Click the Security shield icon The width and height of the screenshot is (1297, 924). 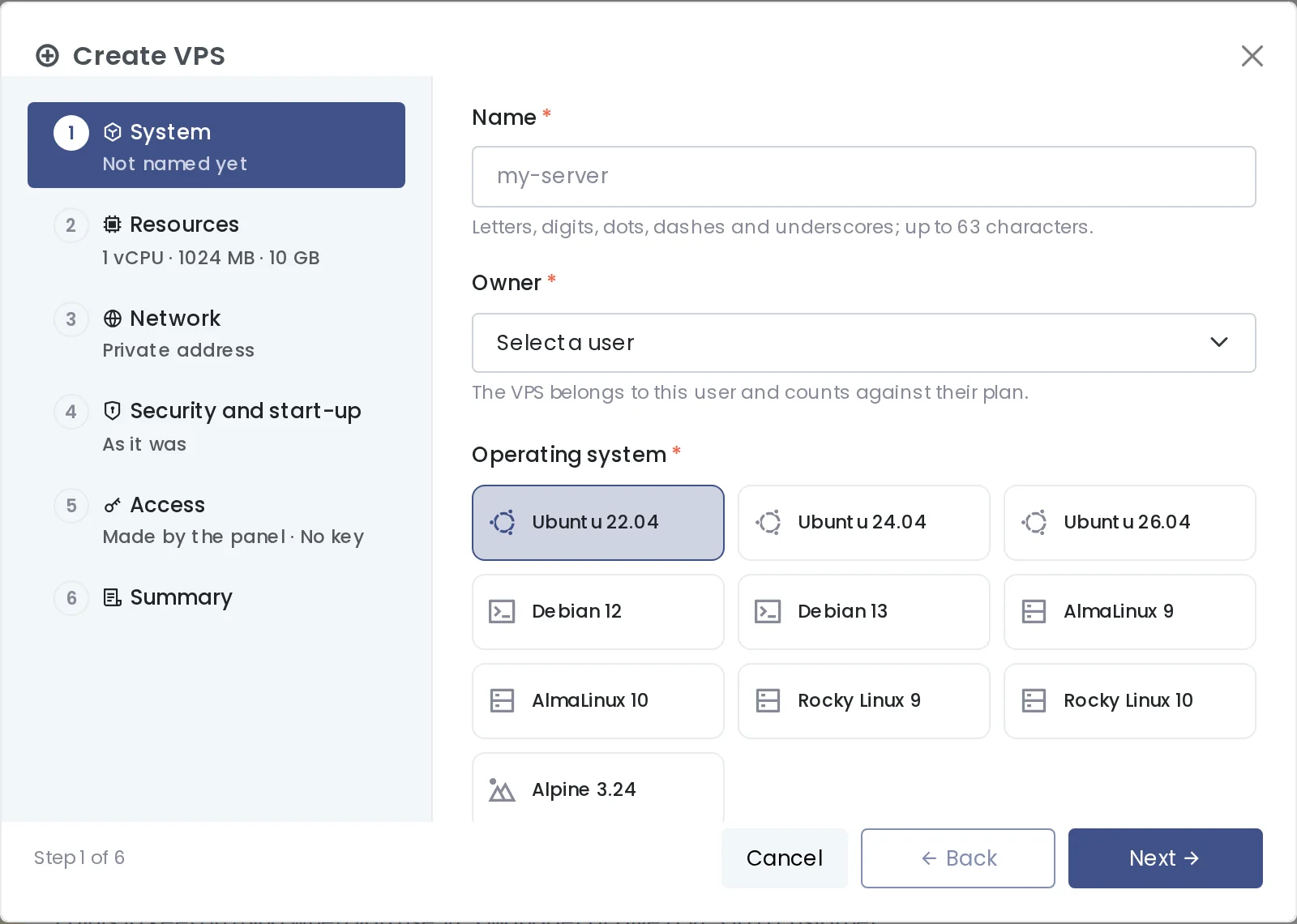(x=113, y=411)
